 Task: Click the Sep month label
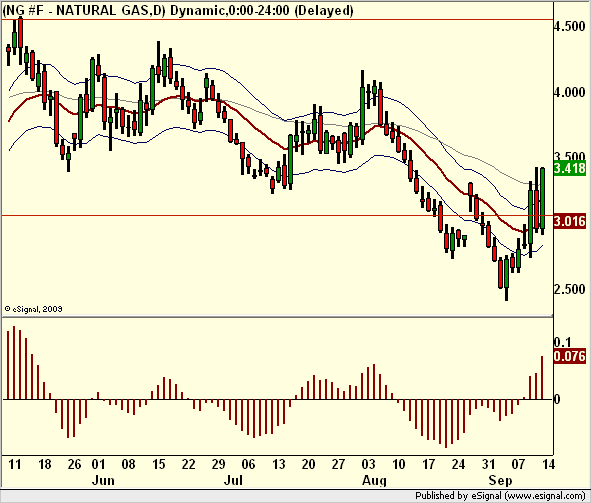tap(501, 480)
